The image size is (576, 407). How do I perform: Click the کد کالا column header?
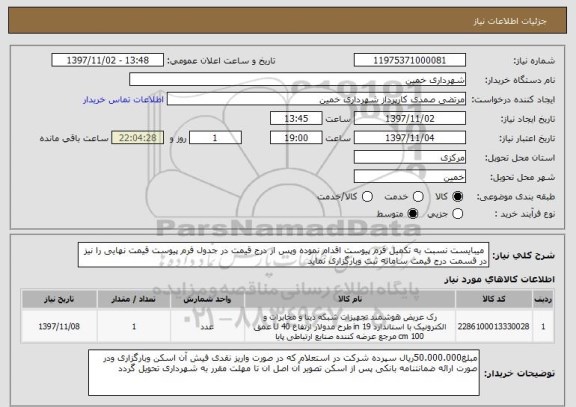click(x=494, y=299)
